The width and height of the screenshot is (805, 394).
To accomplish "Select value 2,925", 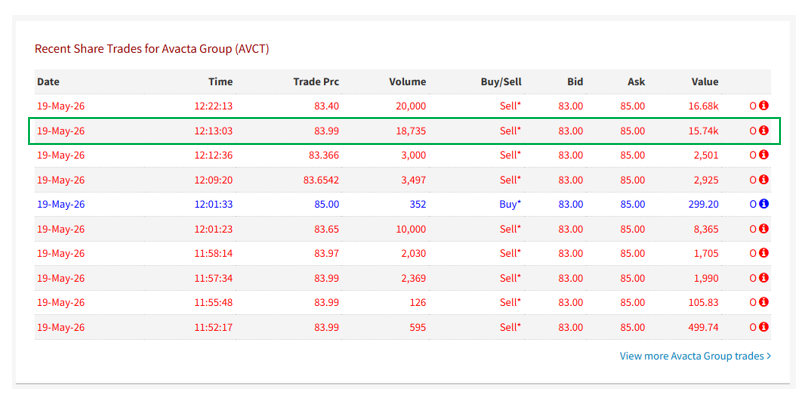I will tap(706, 180).
